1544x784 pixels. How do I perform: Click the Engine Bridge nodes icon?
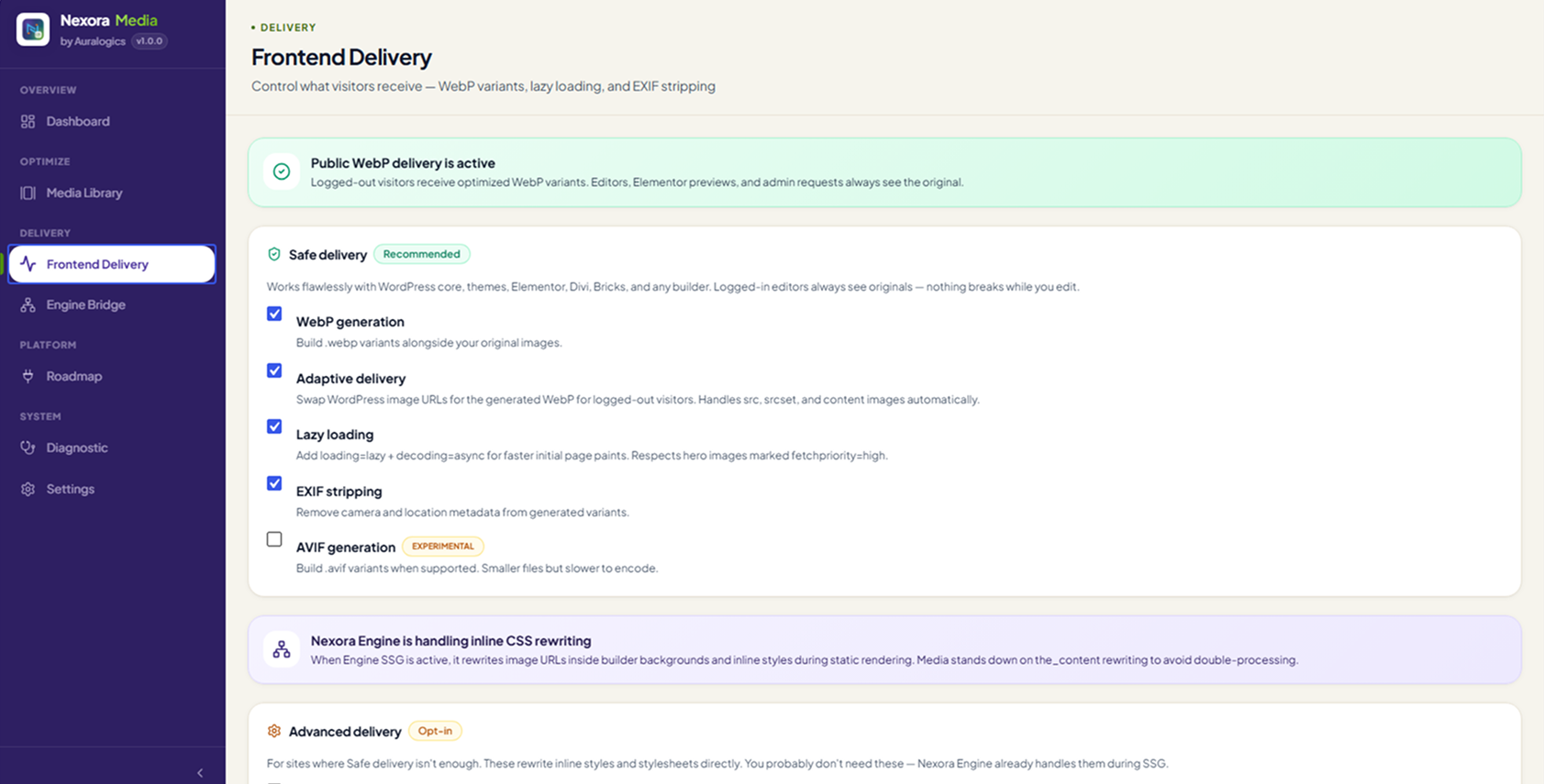28,304
